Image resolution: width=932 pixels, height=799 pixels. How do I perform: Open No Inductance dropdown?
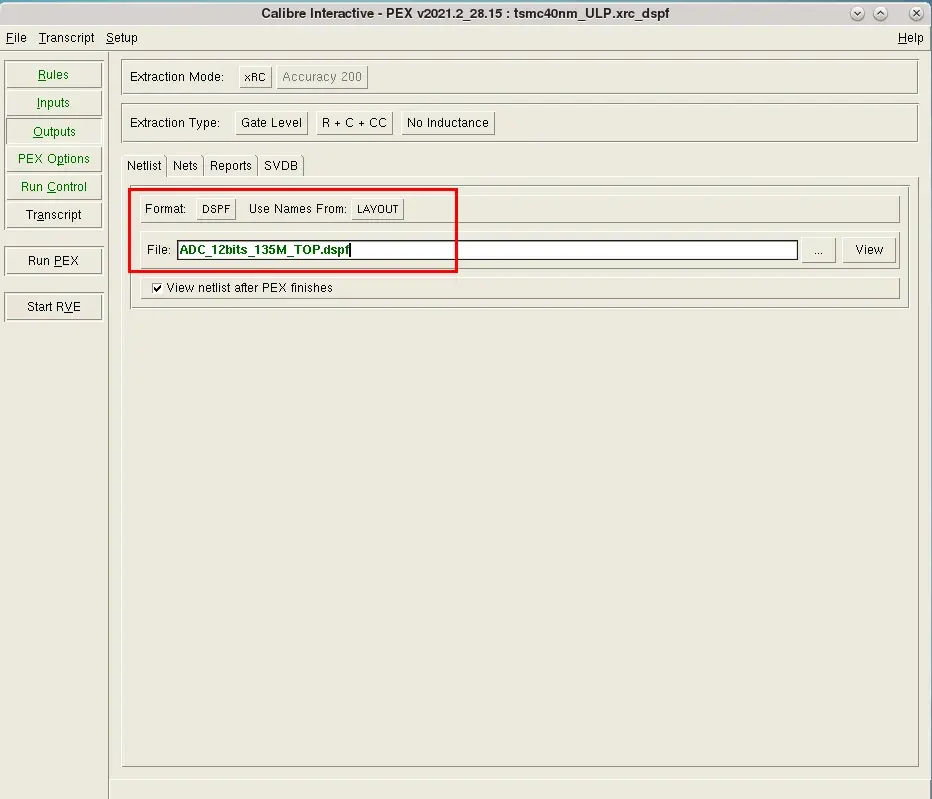(x=448, y=123)
